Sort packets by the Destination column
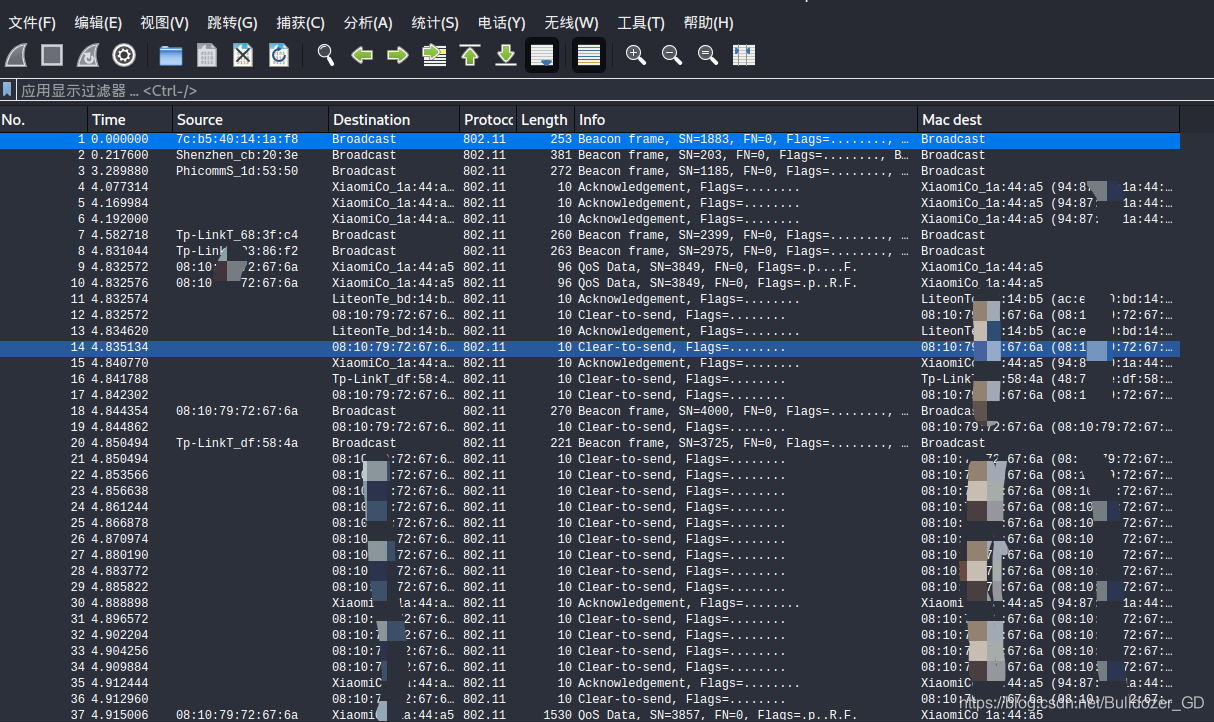The width and height of the screenshot is (1214, 722). pos(394,119)
